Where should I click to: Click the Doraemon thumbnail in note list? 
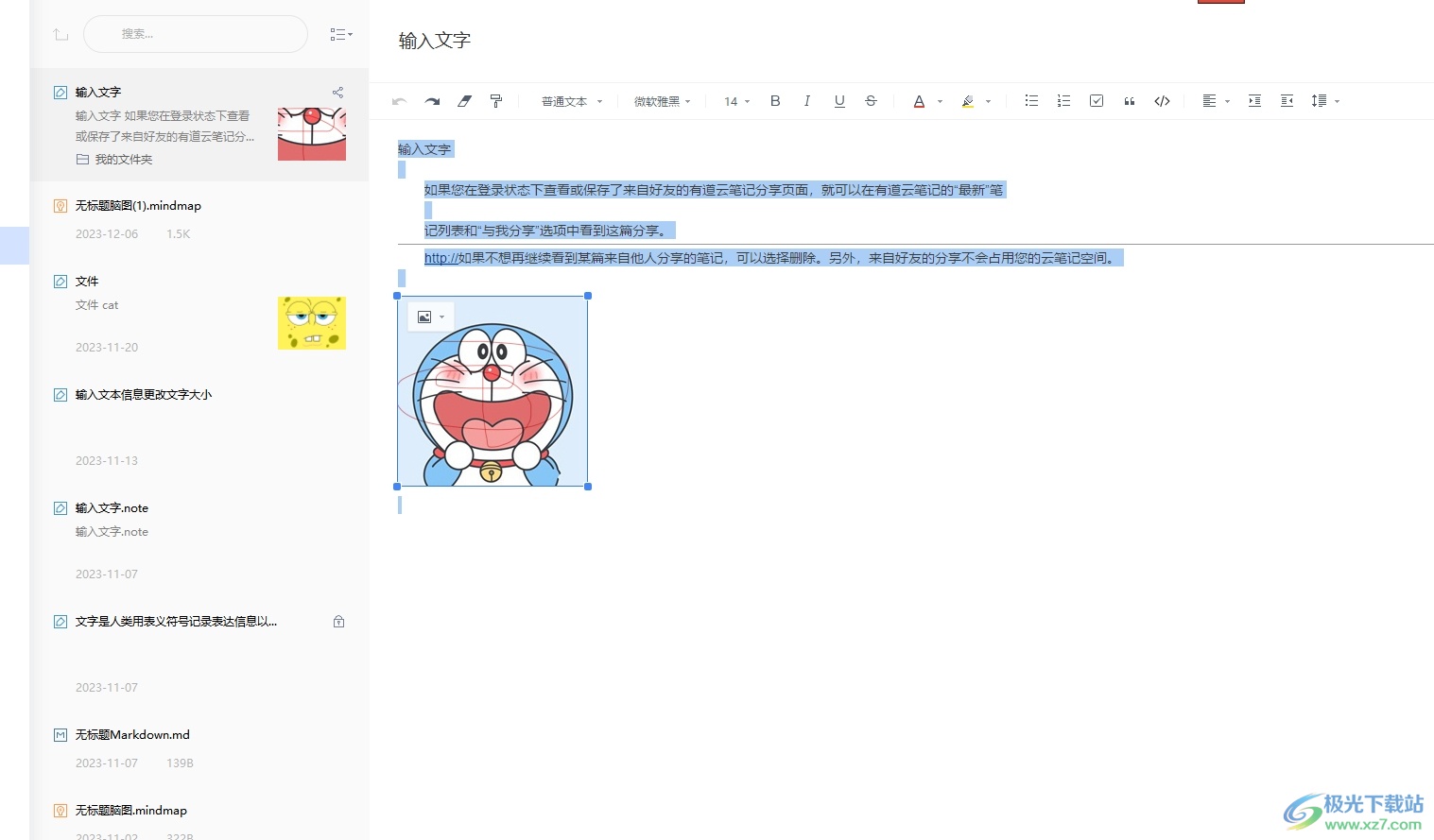pyautogui.click(x=312, y=133)
